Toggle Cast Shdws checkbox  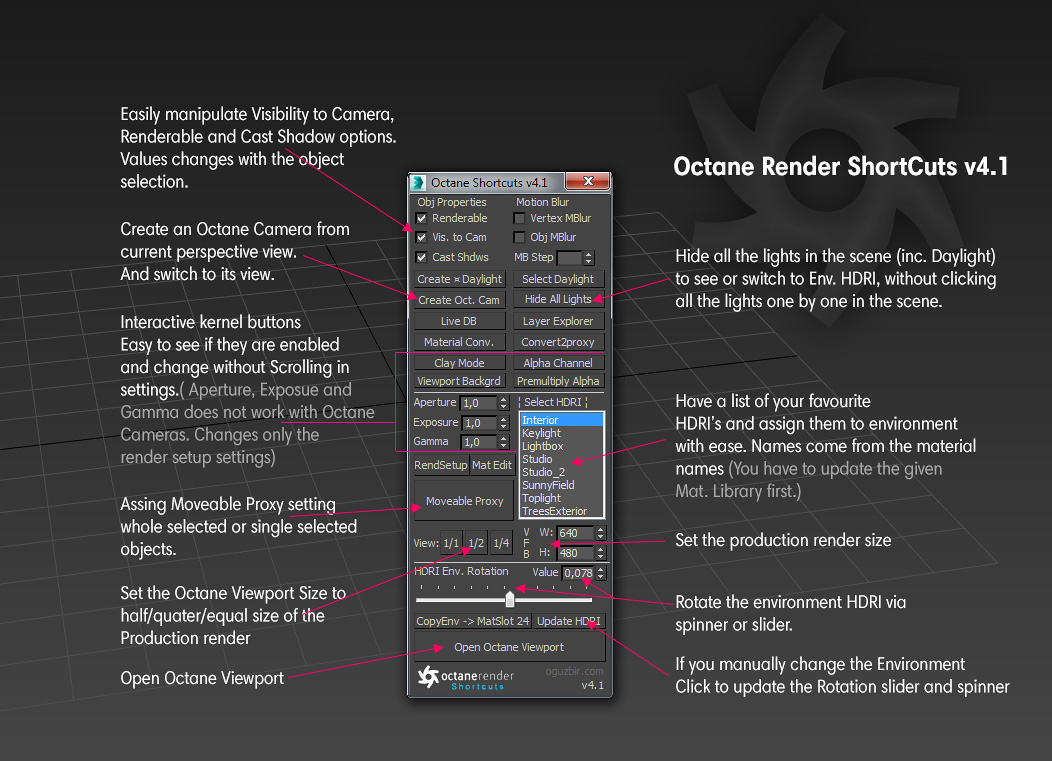421,257
